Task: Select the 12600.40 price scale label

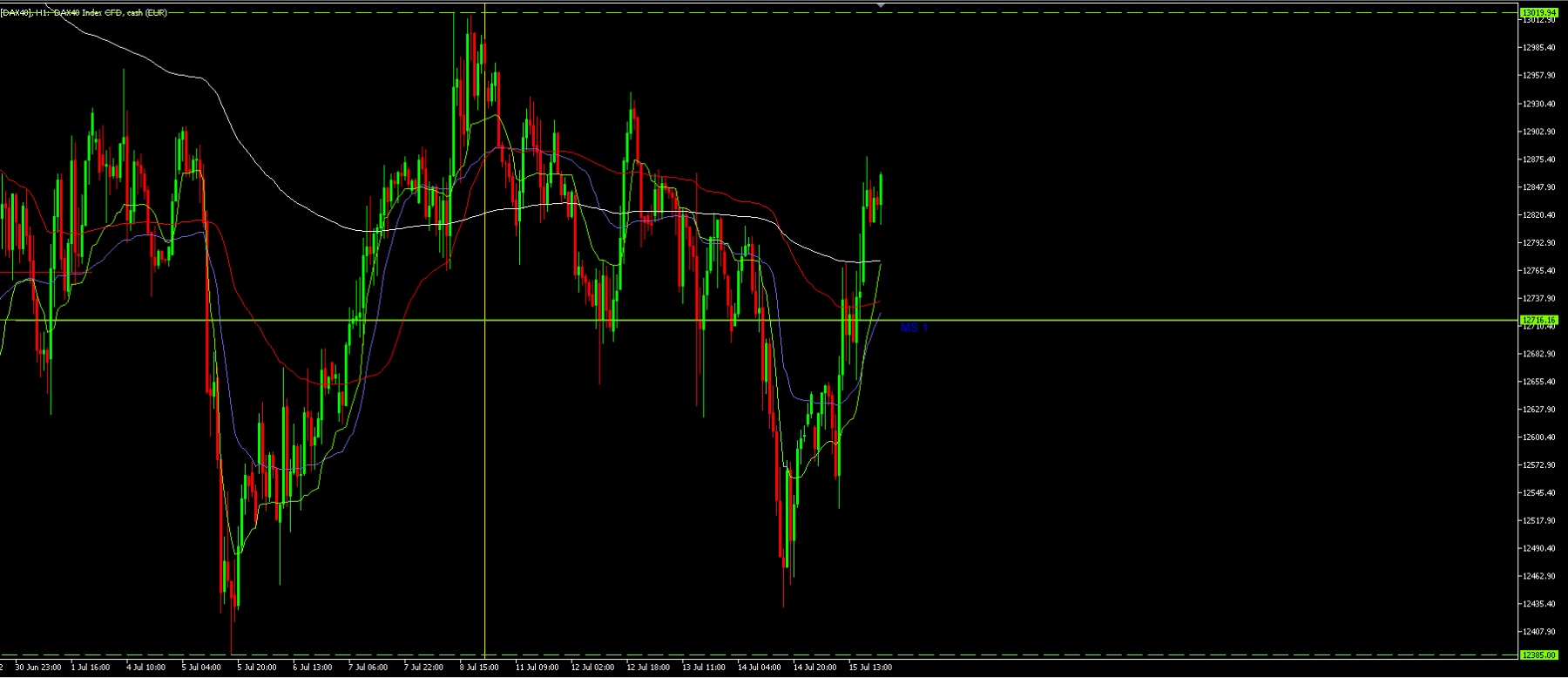Action: coord(1539,437)
